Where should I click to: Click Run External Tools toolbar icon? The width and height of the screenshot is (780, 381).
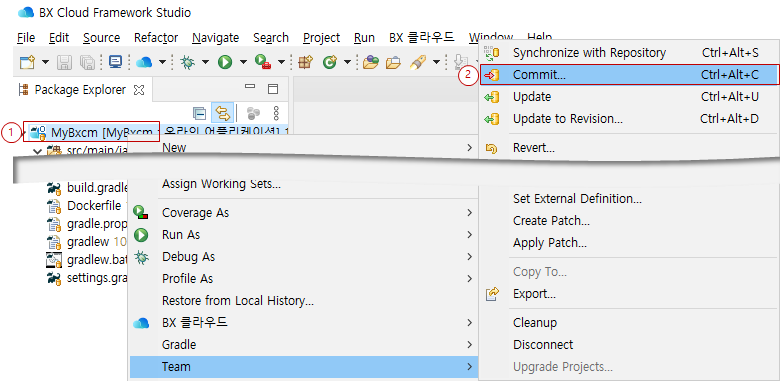pyautogui.click(x=263, y=62)
